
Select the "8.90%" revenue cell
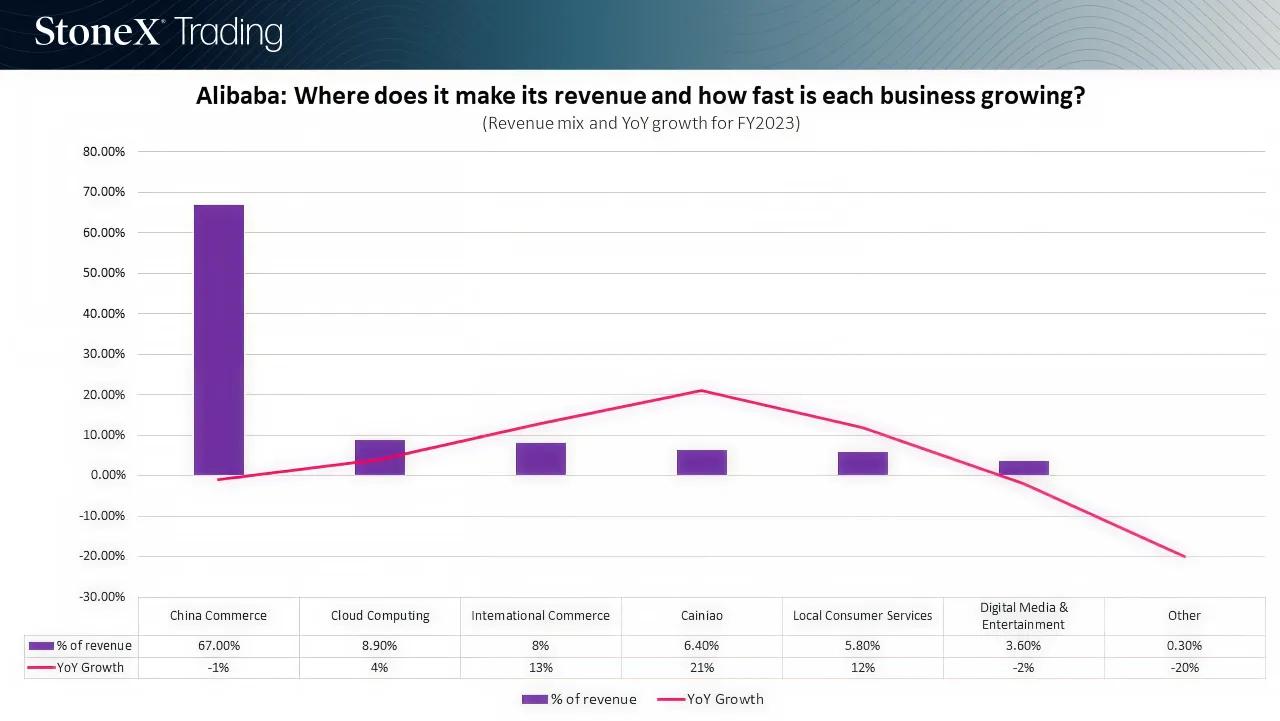[x=380, y=646]
